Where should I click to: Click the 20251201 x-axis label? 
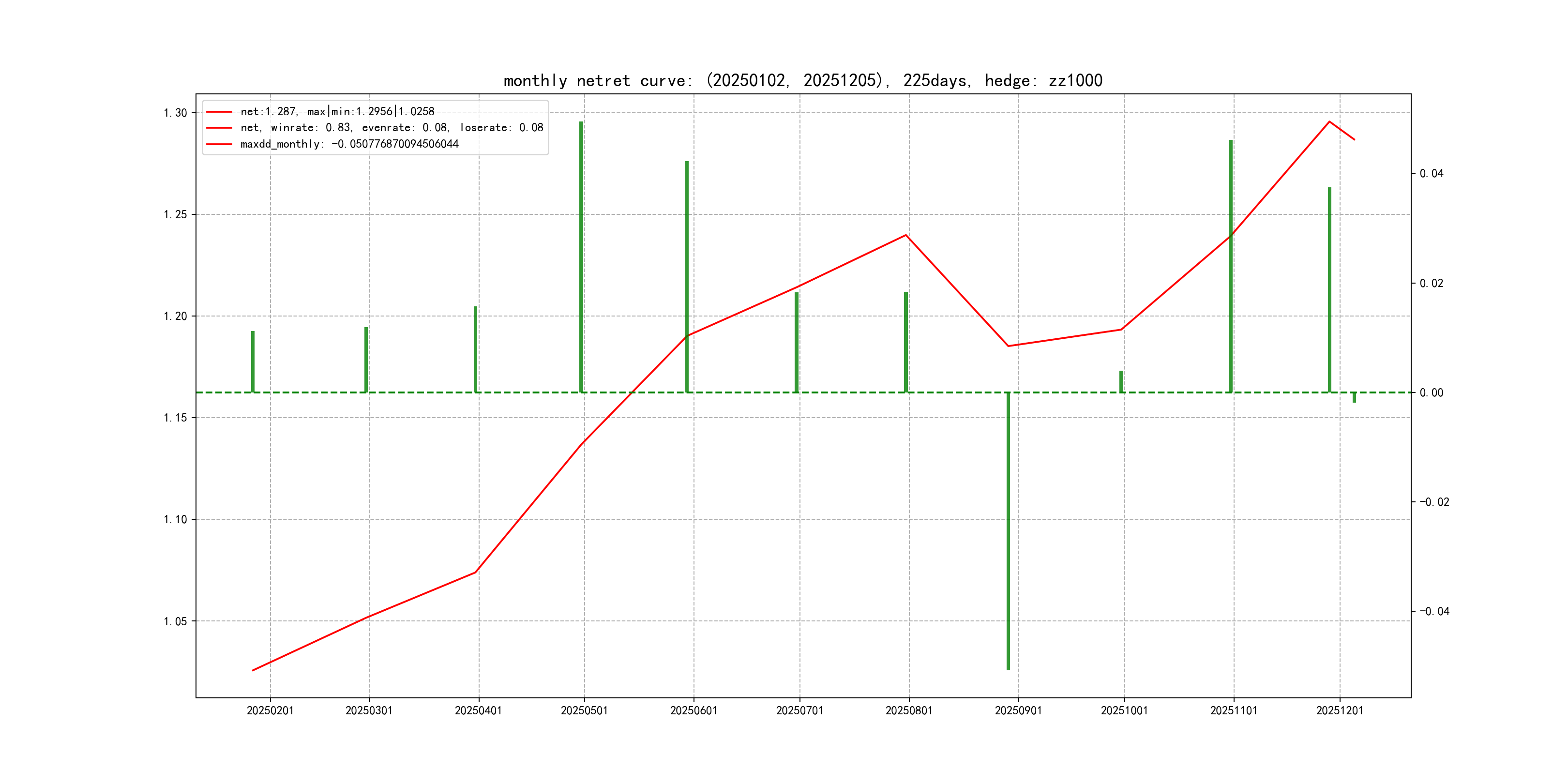point(1339,710)
